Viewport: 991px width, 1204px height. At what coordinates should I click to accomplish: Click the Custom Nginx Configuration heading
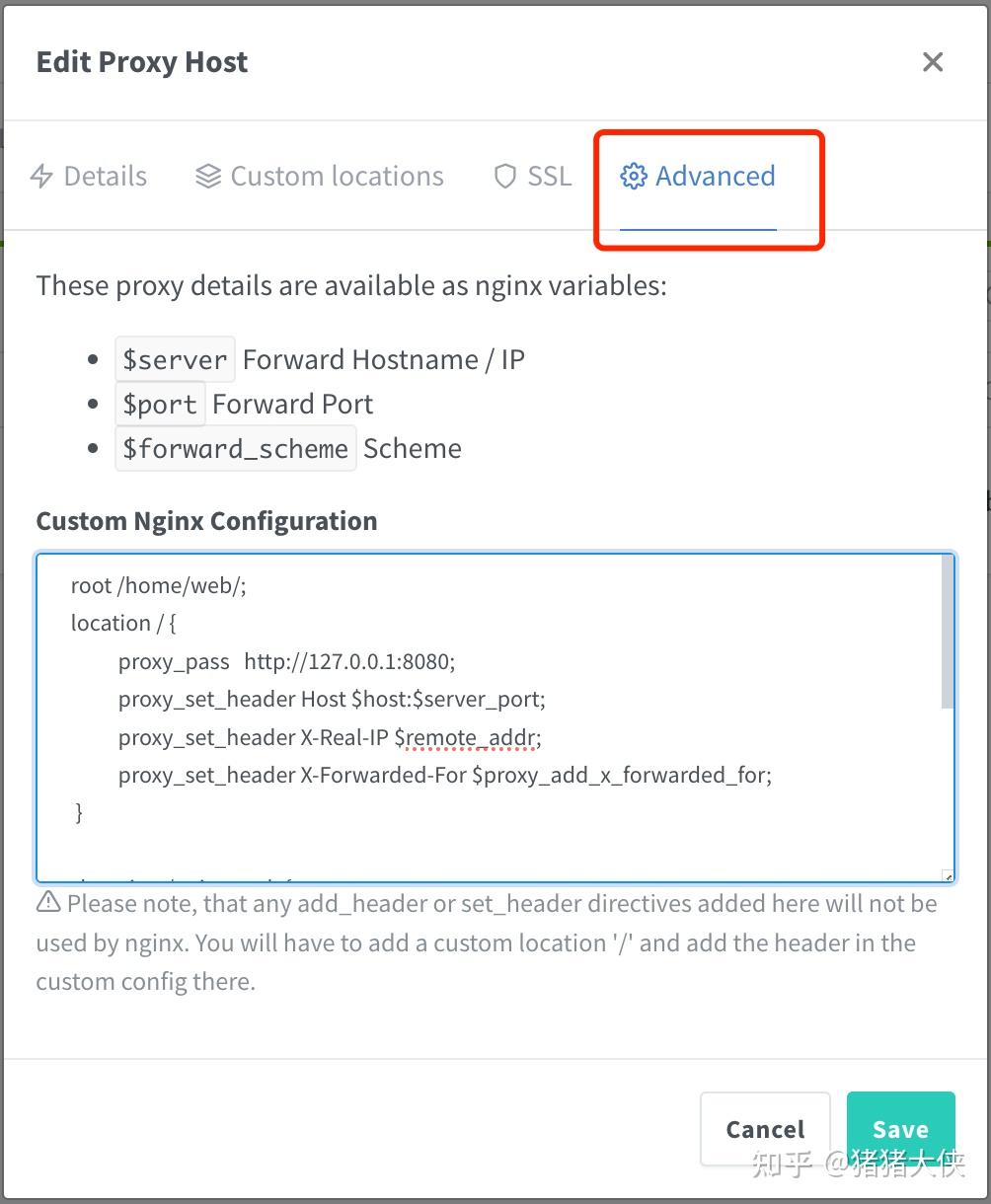[206, 520]
